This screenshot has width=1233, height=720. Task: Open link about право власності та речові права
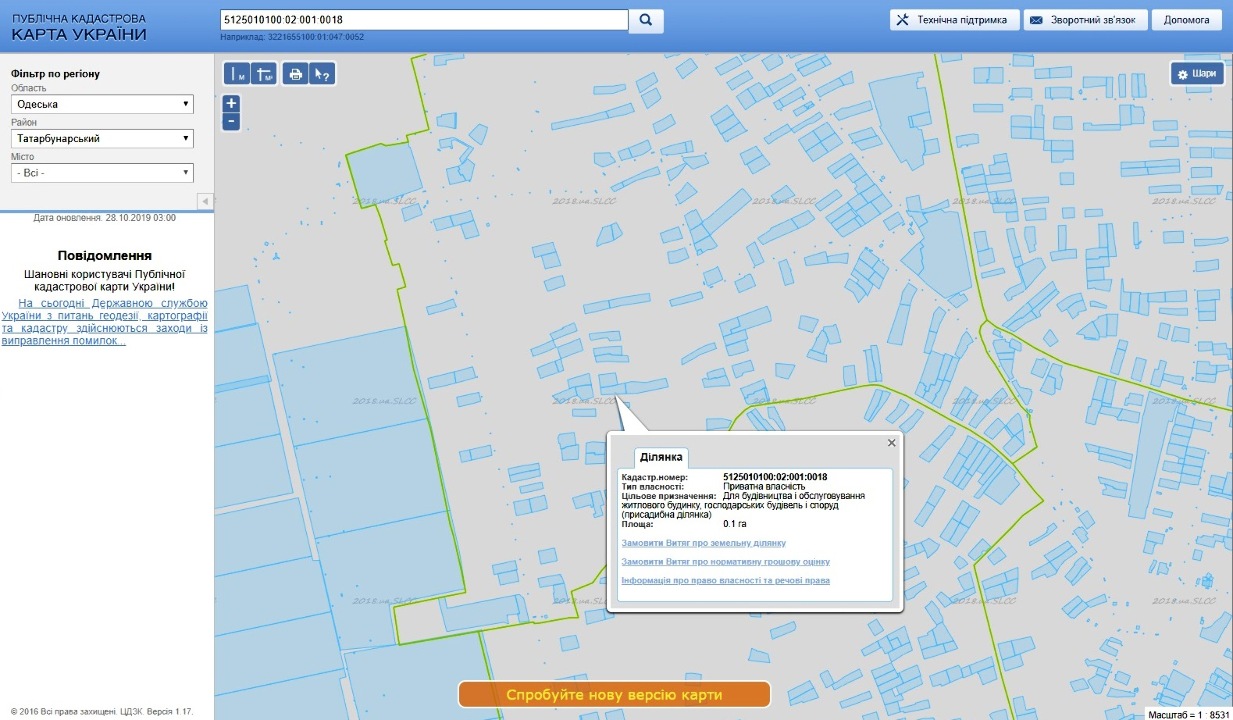click(725, 581)
